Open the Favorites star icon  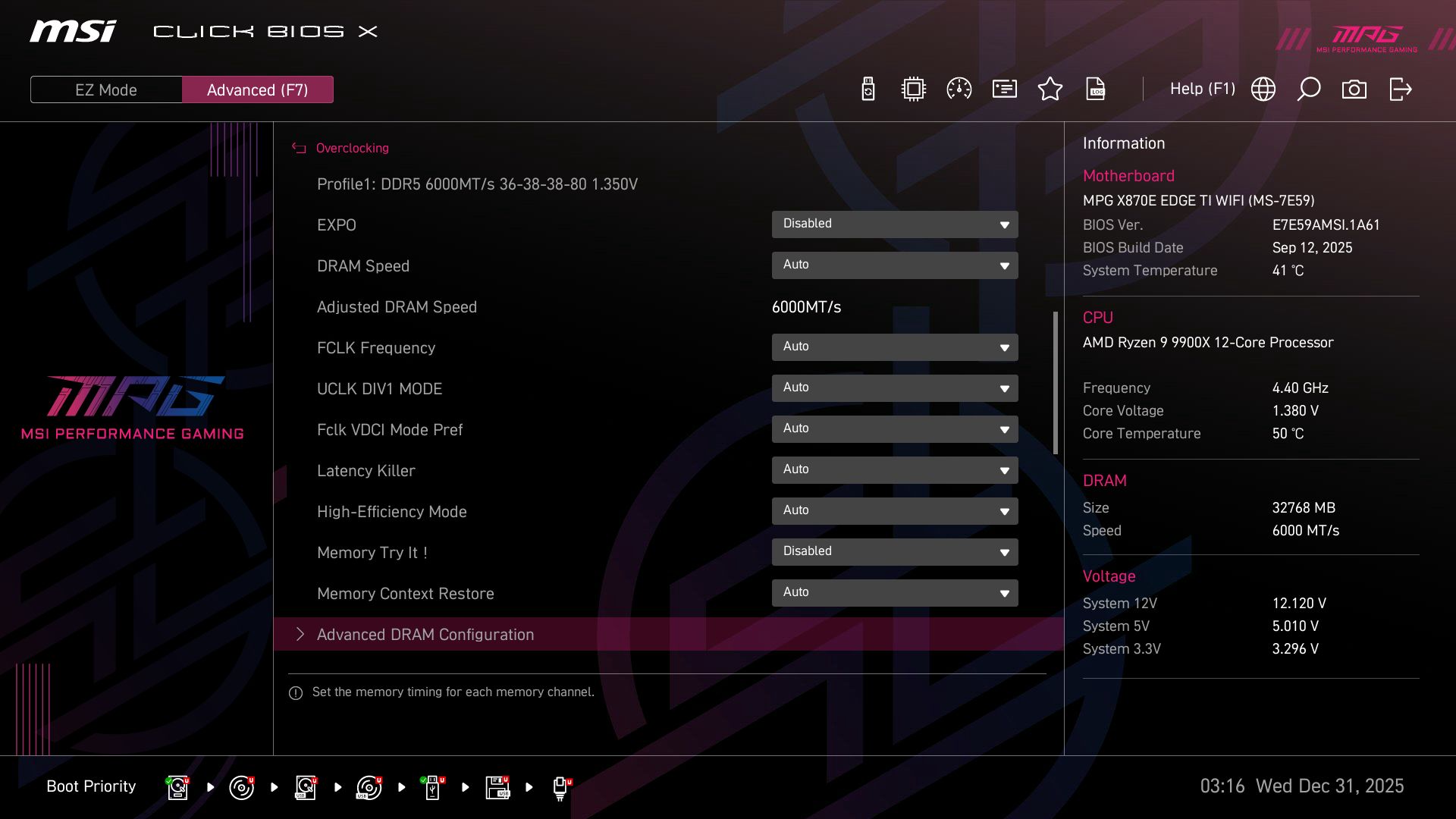1050,89
